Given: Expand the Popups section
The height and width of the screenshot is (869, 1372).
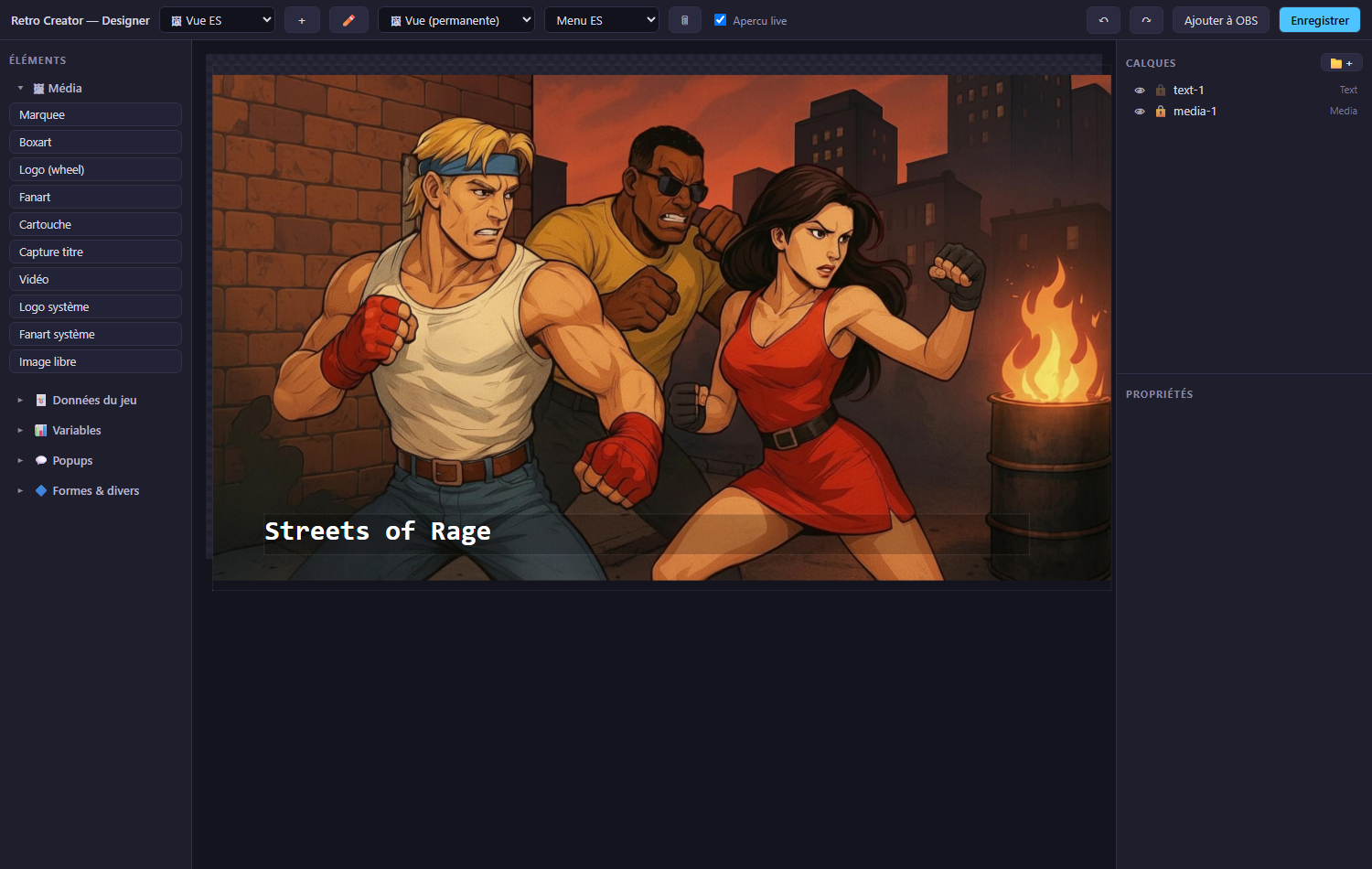Looking at the screenshot, I should click(x=20, y=460).
